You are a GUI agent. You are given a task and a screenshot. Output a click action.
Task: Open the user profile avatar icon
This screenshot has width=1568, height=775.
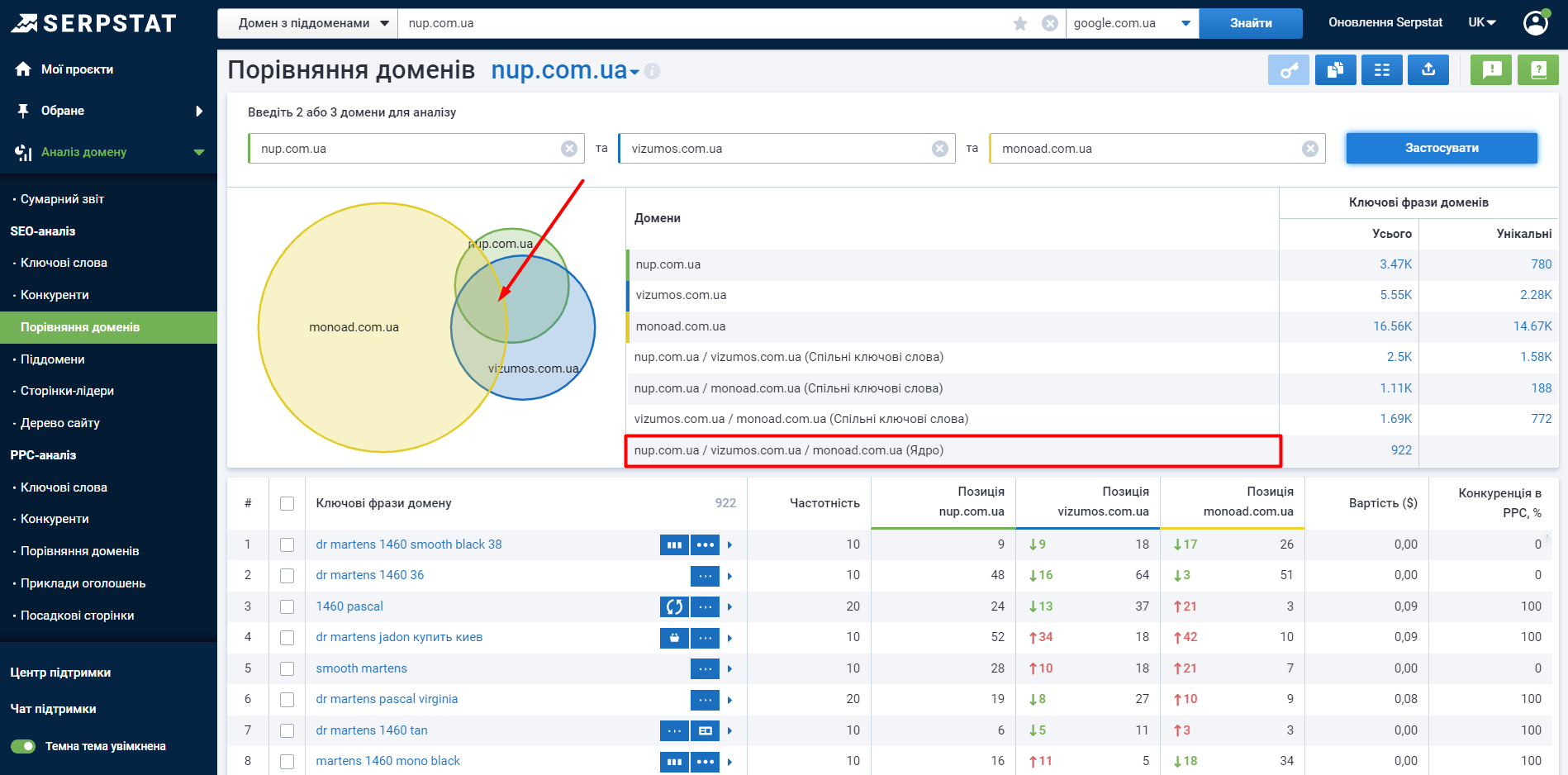(1535, 23)
